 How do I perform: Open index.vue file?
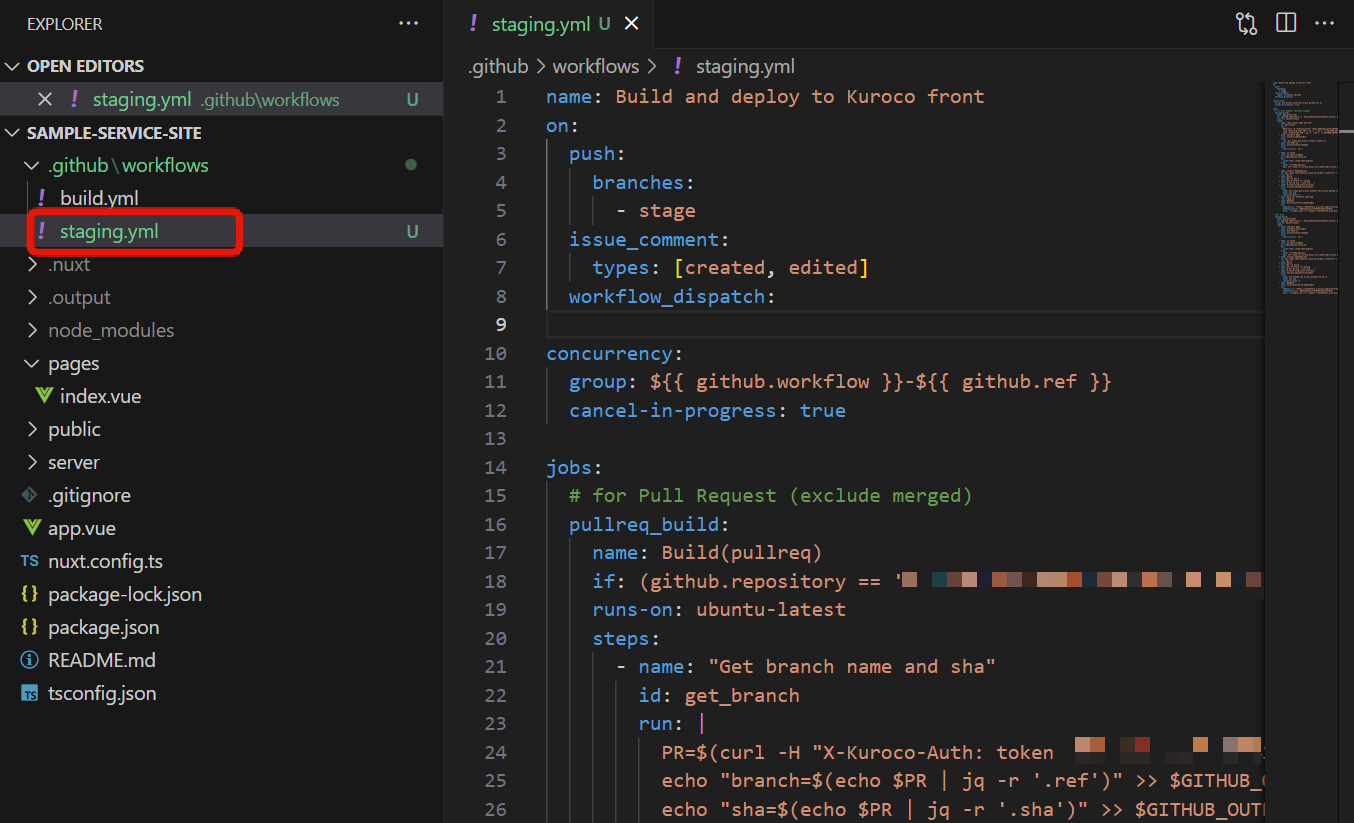[x=100, y=396]
